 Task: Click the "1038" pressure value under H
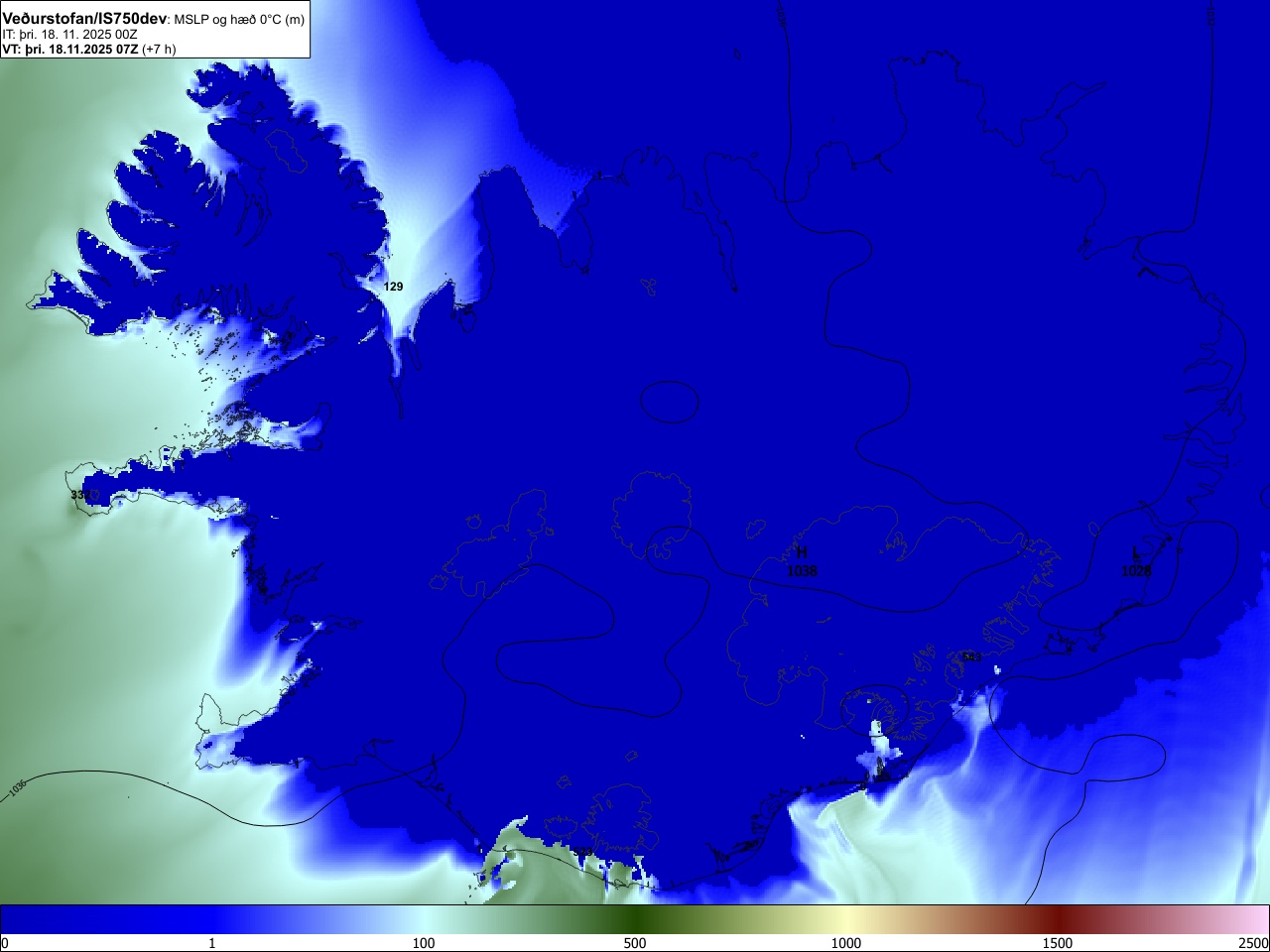pyautogui.click(x=802, y=571)
